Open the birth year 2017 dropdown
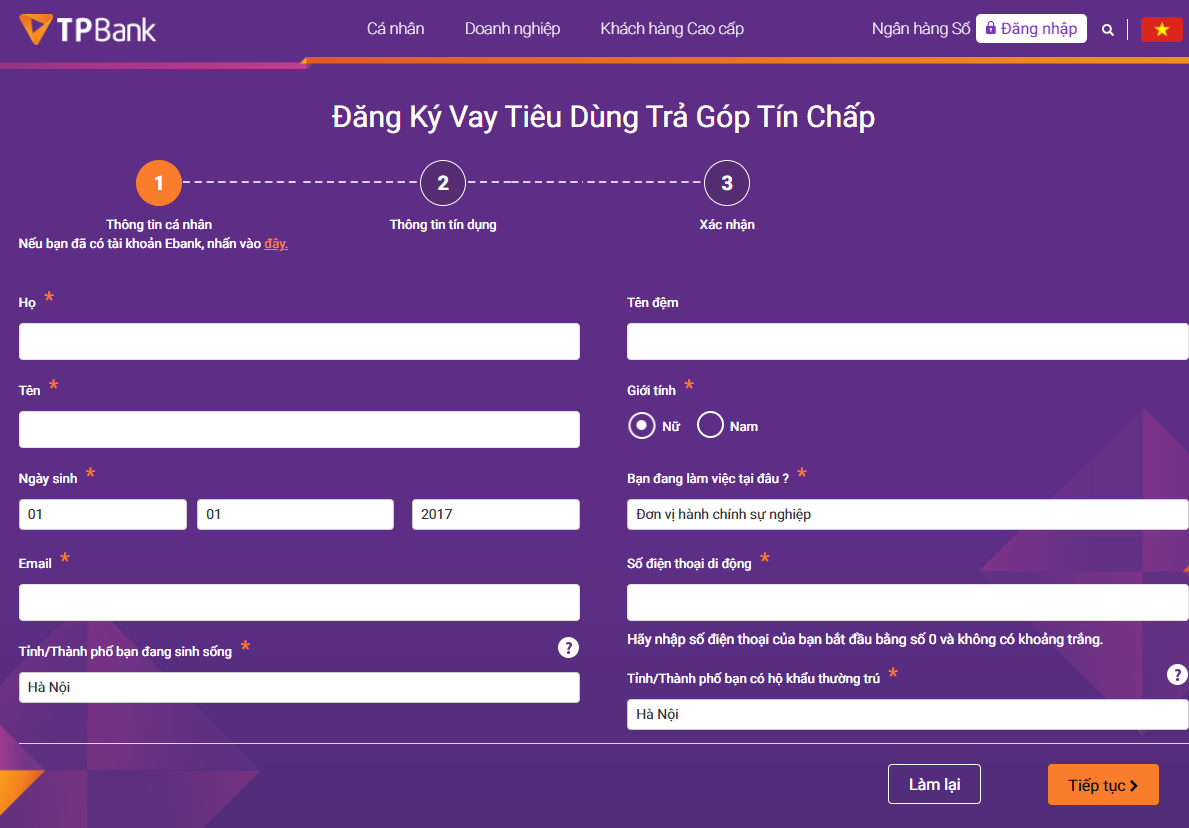This screenshot has width=1189, height=828. [495, 514]
